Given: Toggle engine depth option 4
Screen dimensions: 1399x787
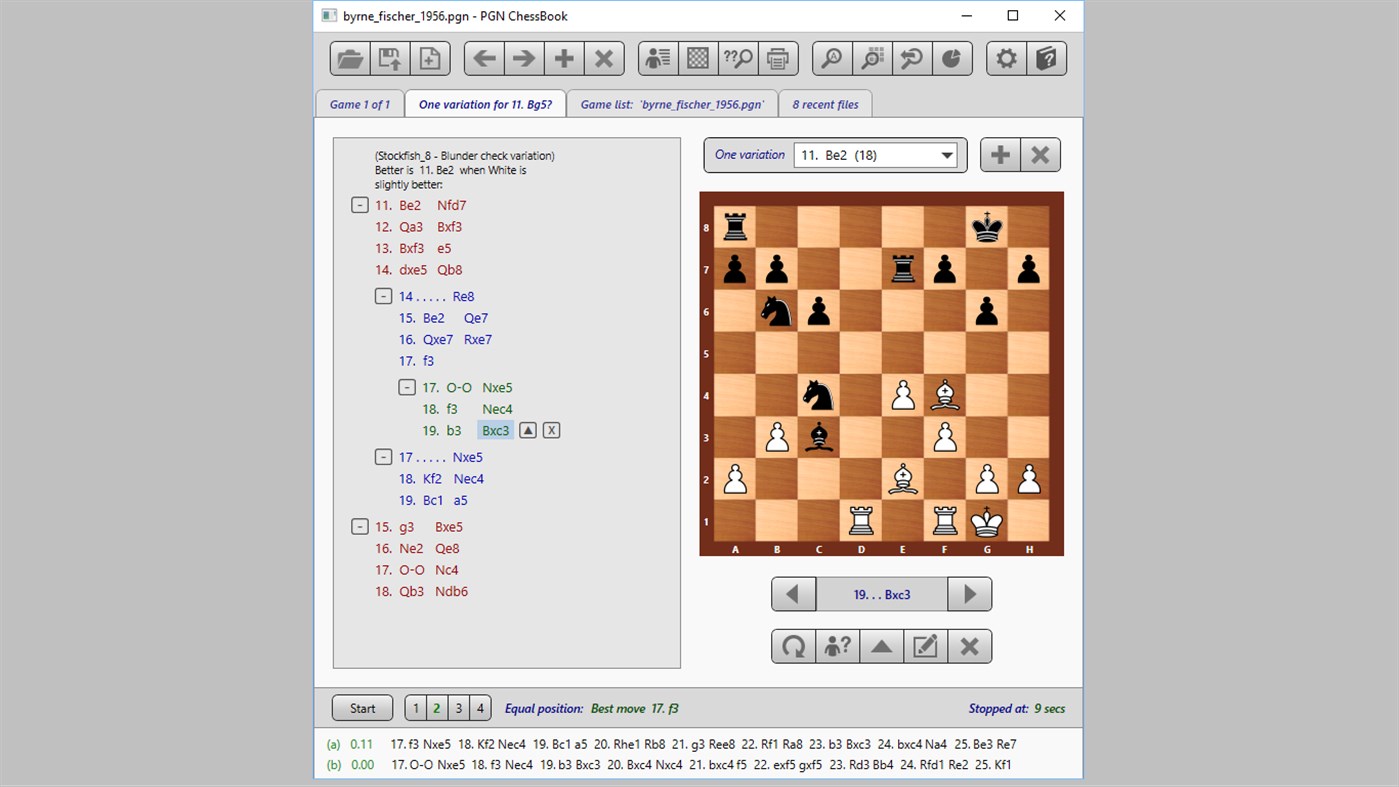Looking at the screenshot, I should point(480,707).
